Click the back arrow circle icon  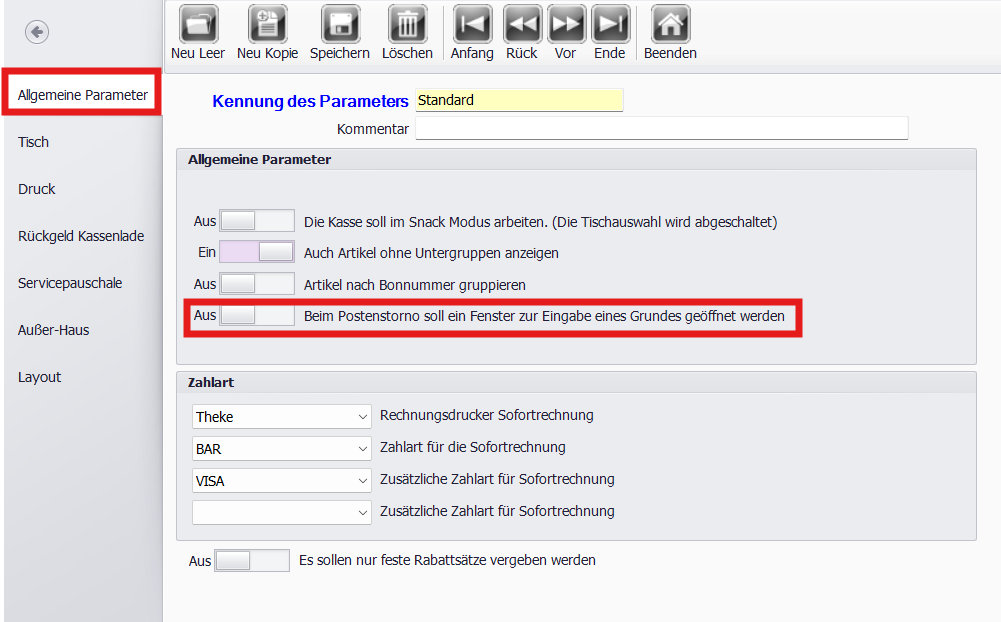pyautogui.click(x=37, y=32)
